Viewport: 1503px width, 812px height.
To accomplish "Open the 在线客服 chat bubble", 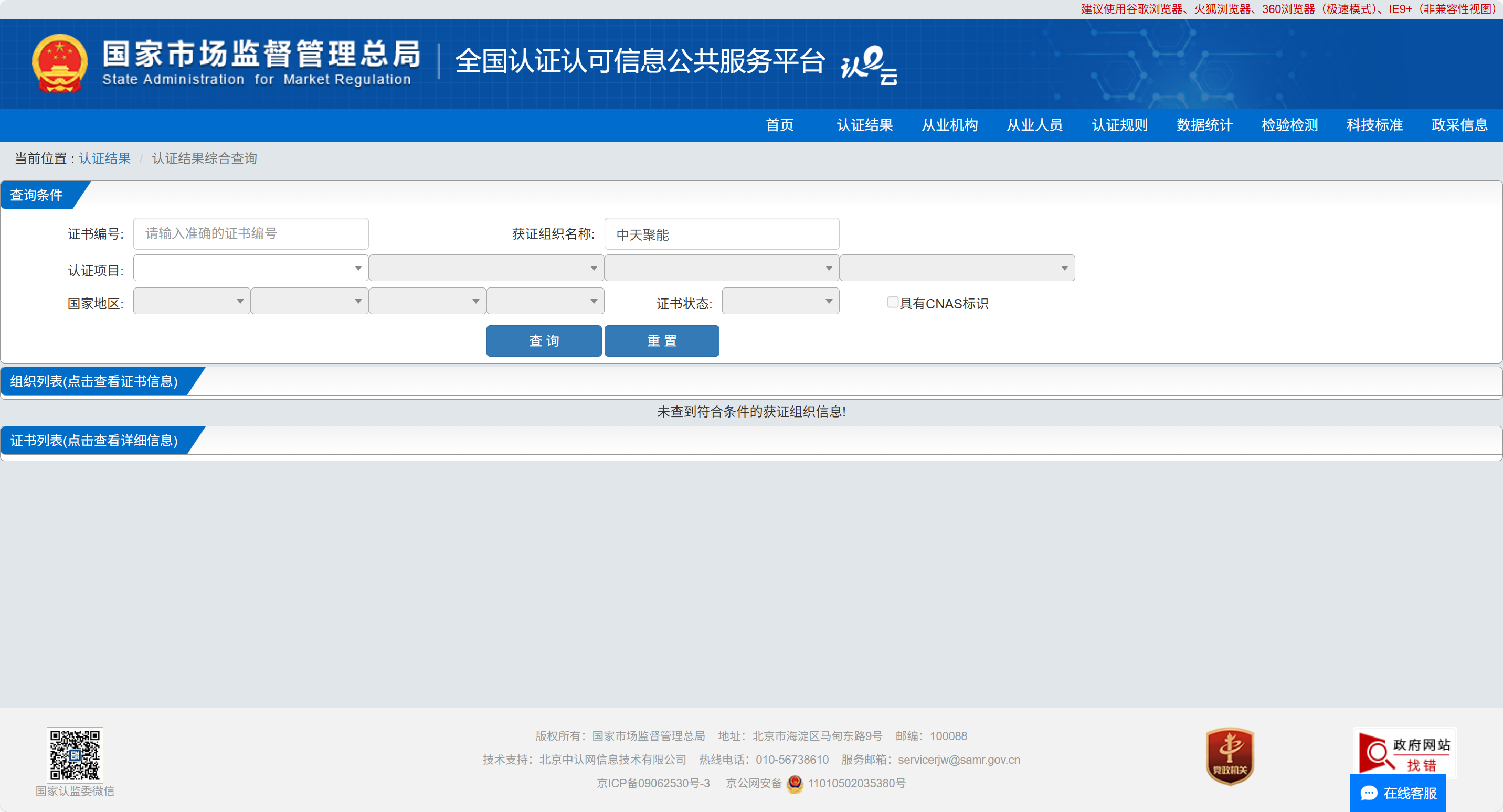I will [x=1398, y=793].
